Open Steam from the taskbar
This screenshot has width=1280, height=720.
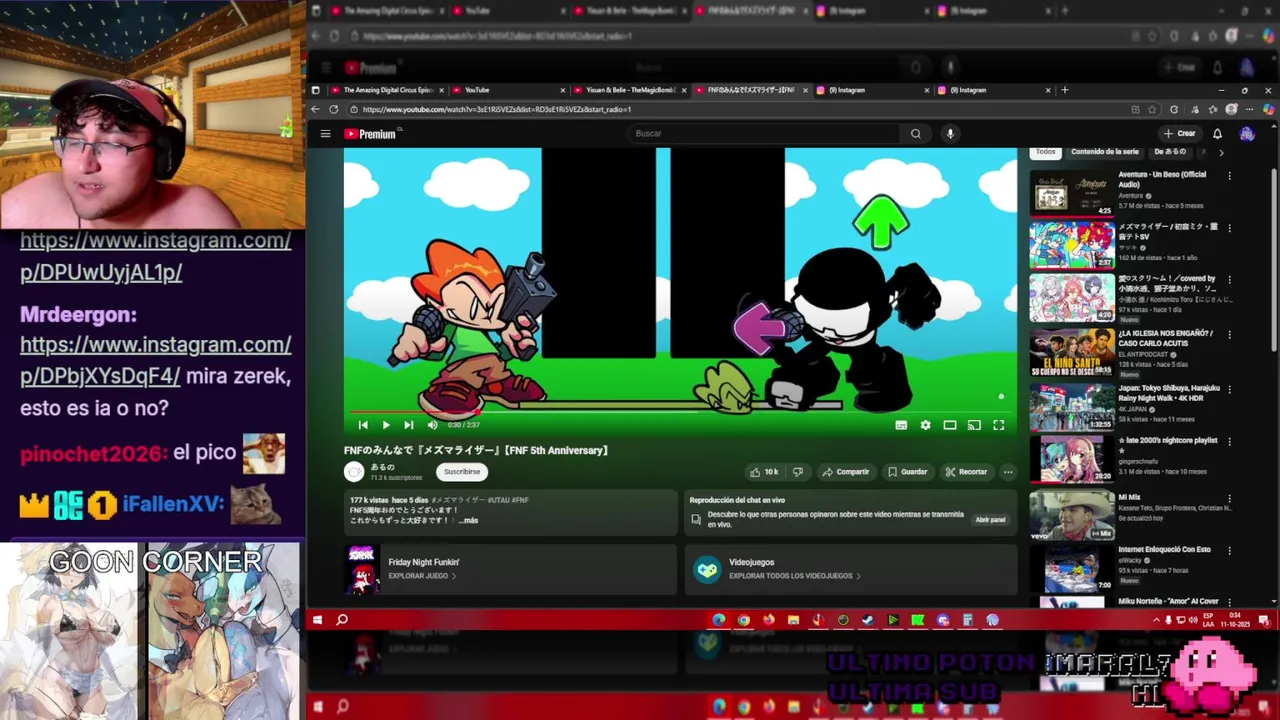(x=867, y=620)
